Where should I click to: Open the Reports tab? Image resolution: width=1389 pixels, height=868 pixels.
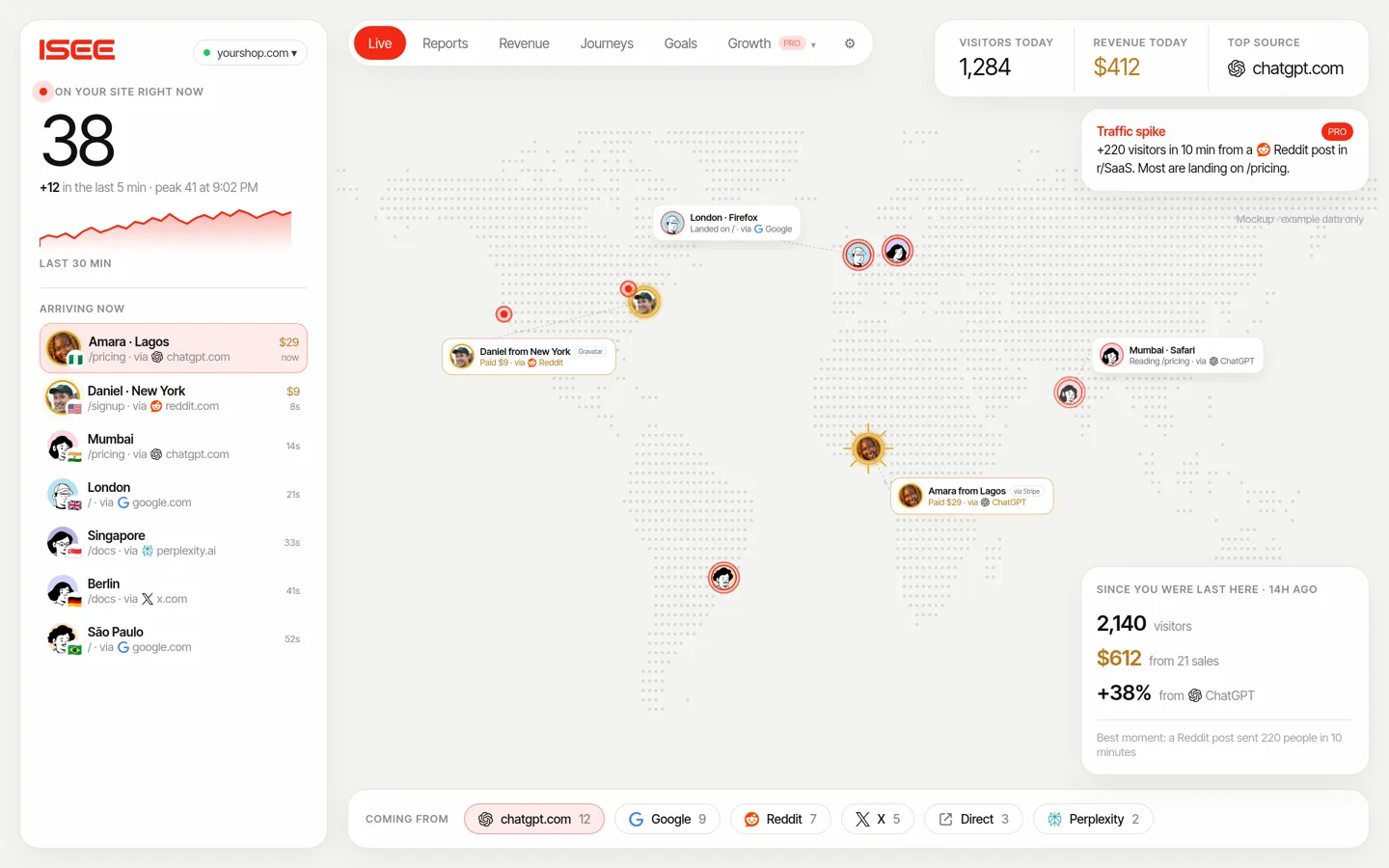pyautogui.click(x=445, y=43)
